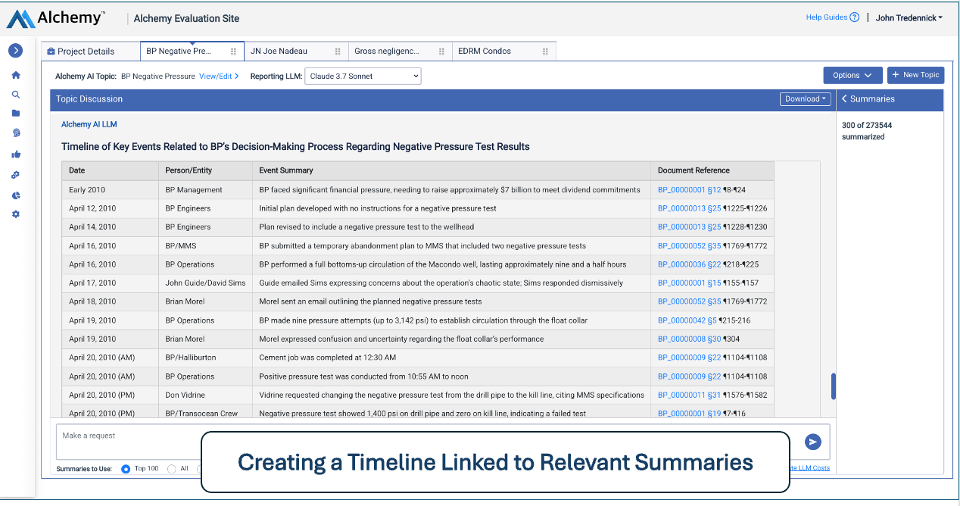Image resolution: width=960 pixels, height=506 pixels.
Task: Click the drag handle on BP Negative Pre... tab
Action: pyautogui.click(x=233, y=51)
